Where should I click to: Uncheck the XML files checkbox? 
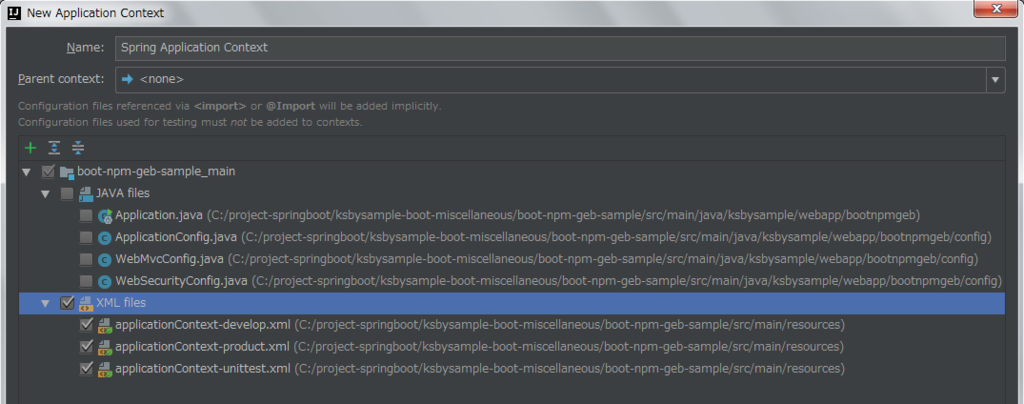67,303
